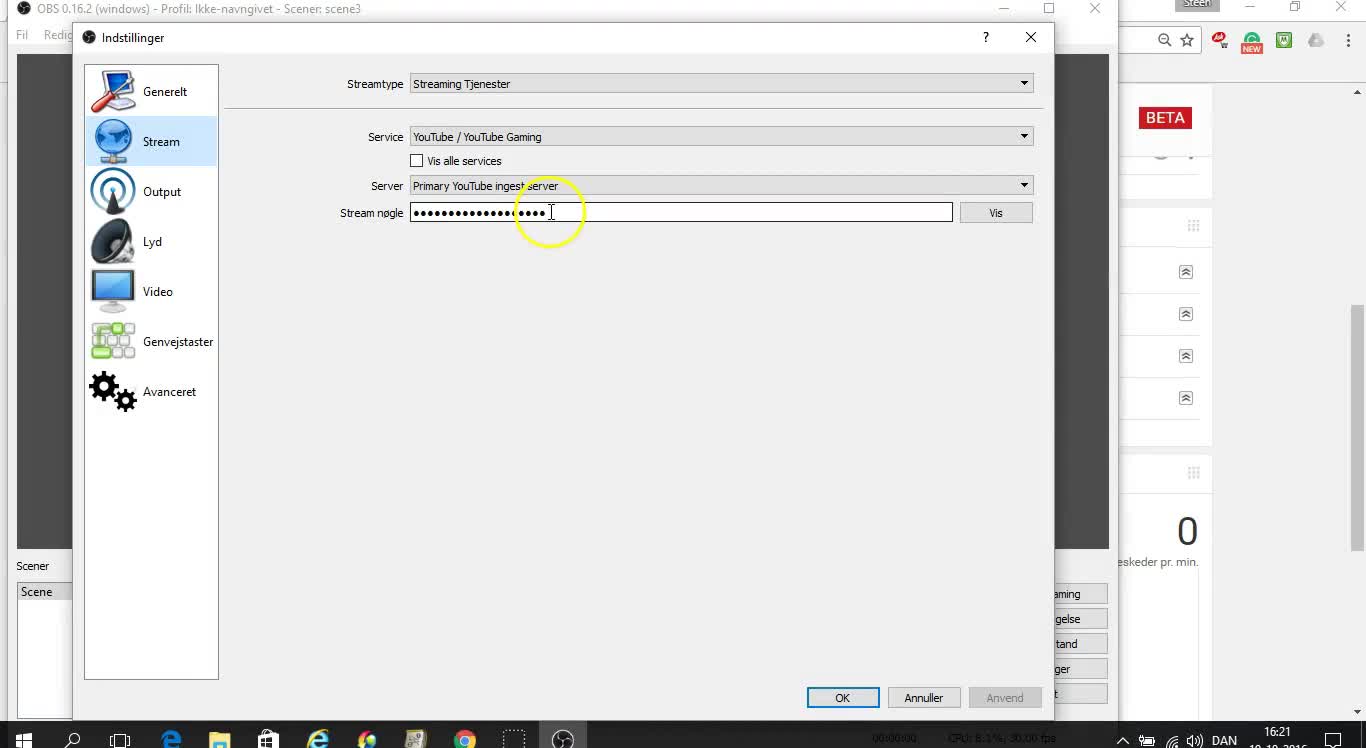The height and width of the screenshot is (748, 1366).
Task: Open the volume control in system tray
Action: [x=1194, y=741]
